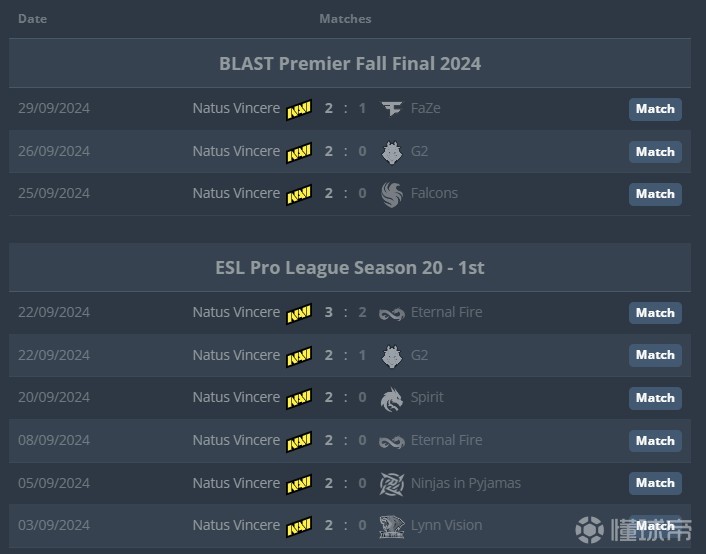Open the Match button for FaZe game

pyautogui.click(x=655, y=109)
